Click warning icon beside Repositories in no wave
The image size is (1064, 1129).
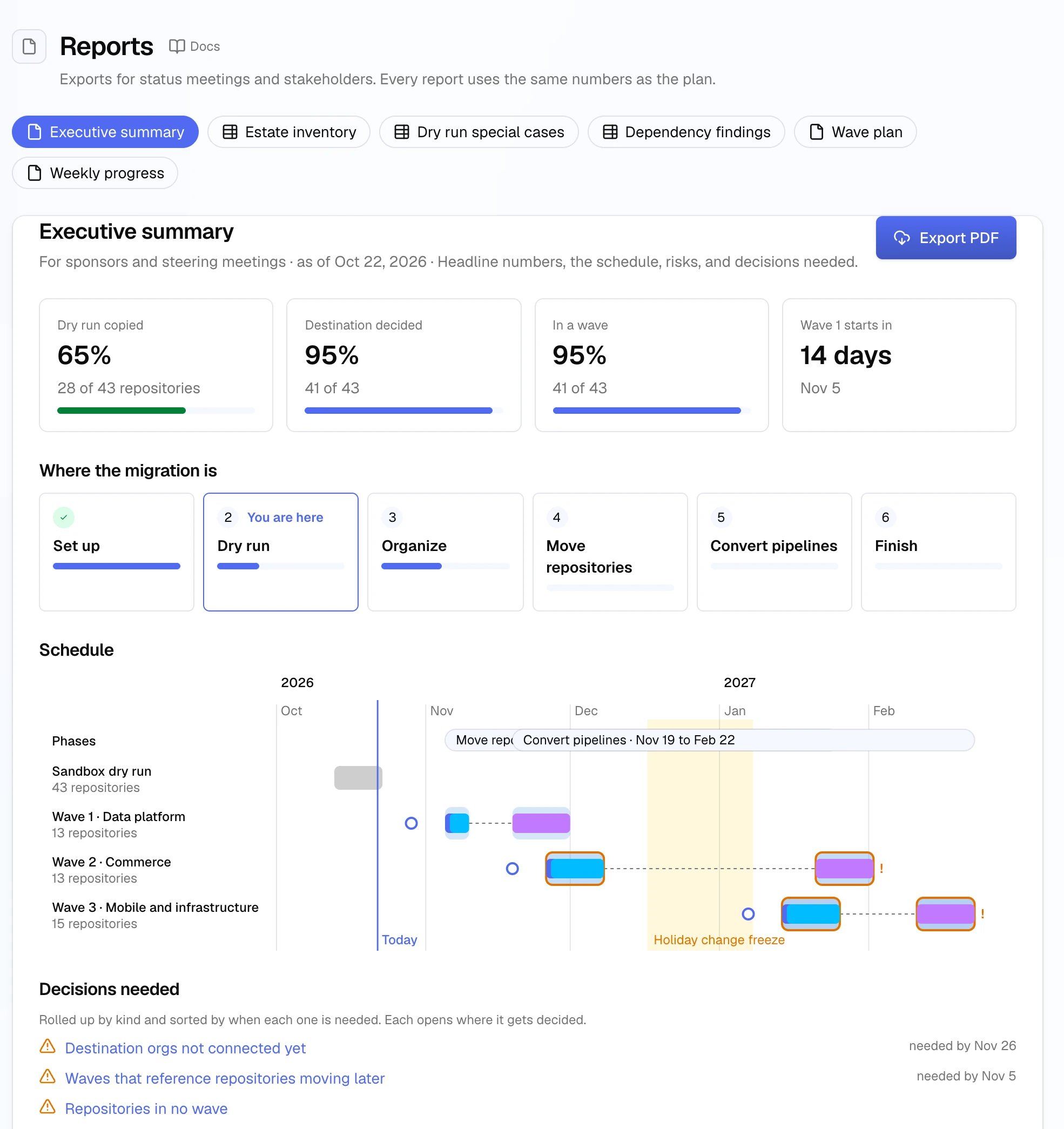coord(48,1106)
